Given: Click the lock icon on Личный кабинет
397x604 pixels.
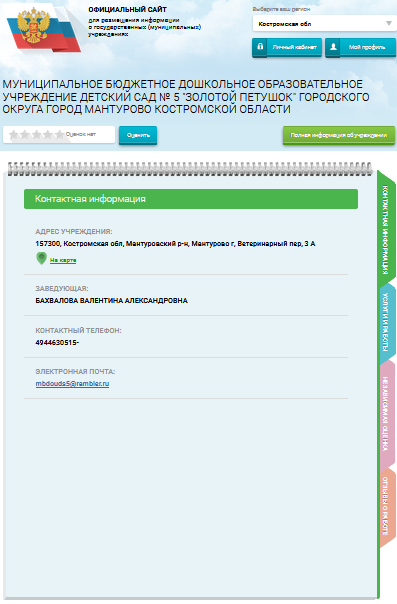Looking at the screenshot, I should click(x=260, y=47).
